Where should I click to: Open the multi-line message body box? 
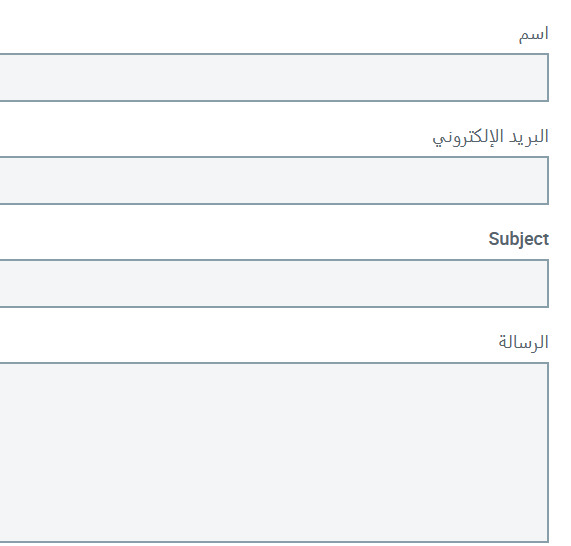[x=274, y=452]
